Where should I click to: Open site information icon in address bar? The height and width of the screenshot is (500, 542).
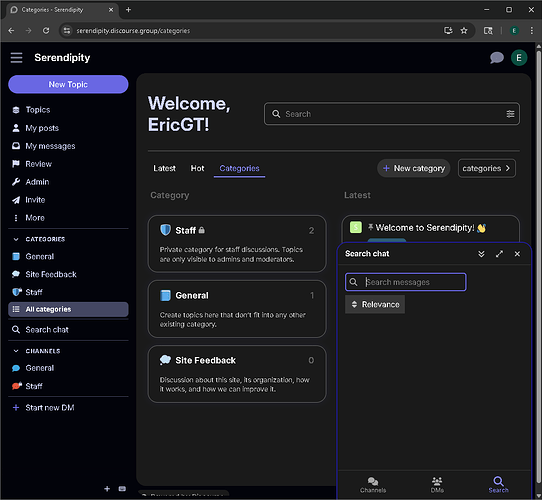[67, 31]
